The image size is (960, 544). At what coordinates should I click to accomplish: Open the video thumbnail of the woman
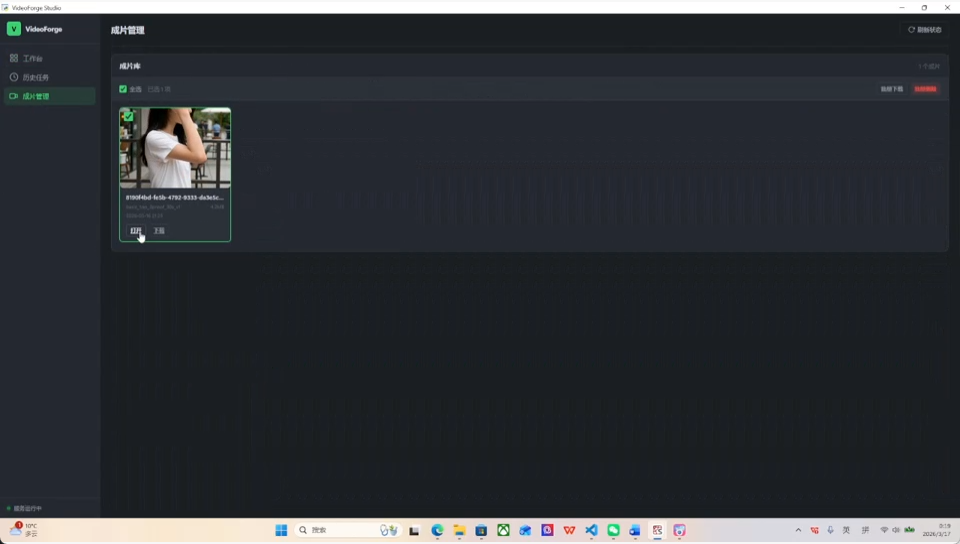pyautogui.click(x=175, y=148)
